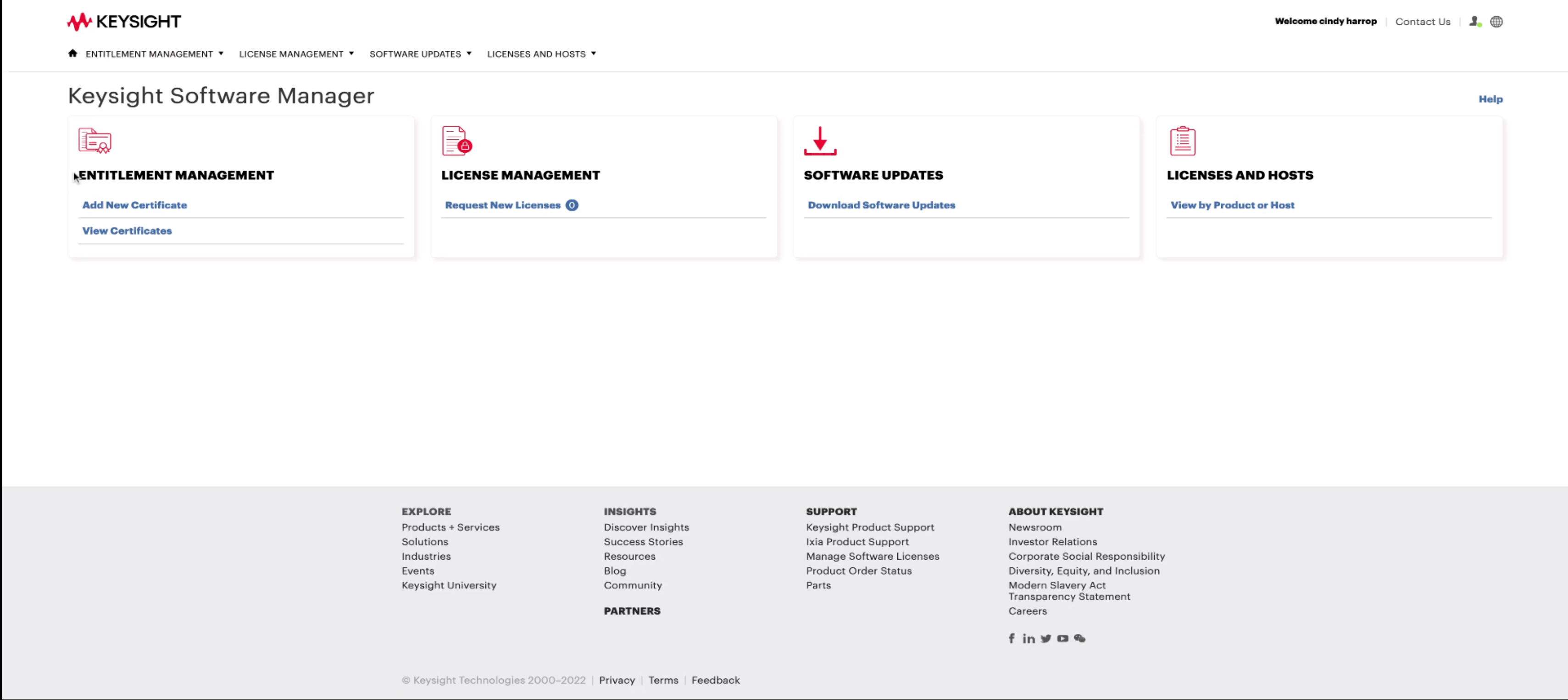Click Contact Us in the header

point(1423,21)
